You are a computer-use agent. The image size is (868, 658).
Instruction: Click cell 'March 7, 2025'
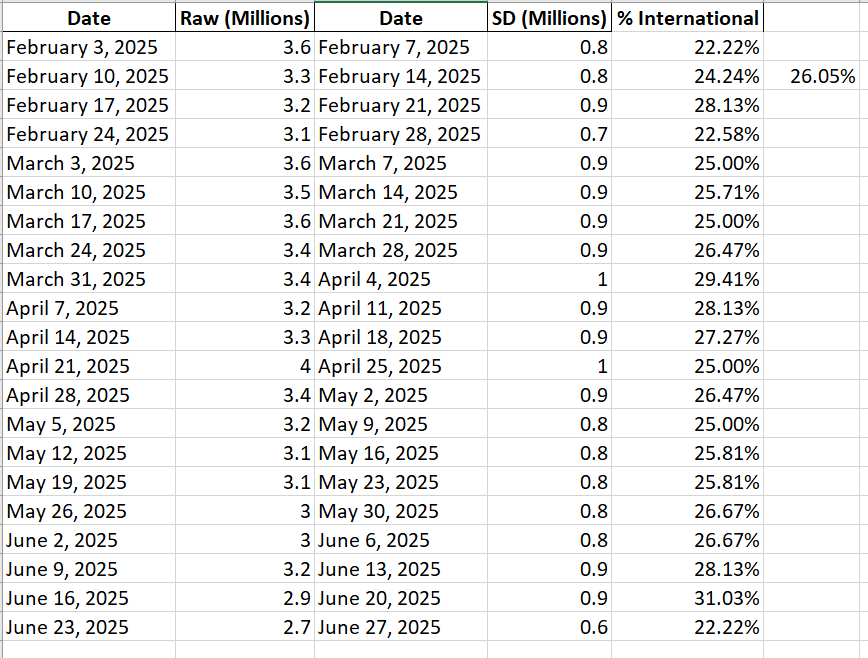click(x=401, y=163)
